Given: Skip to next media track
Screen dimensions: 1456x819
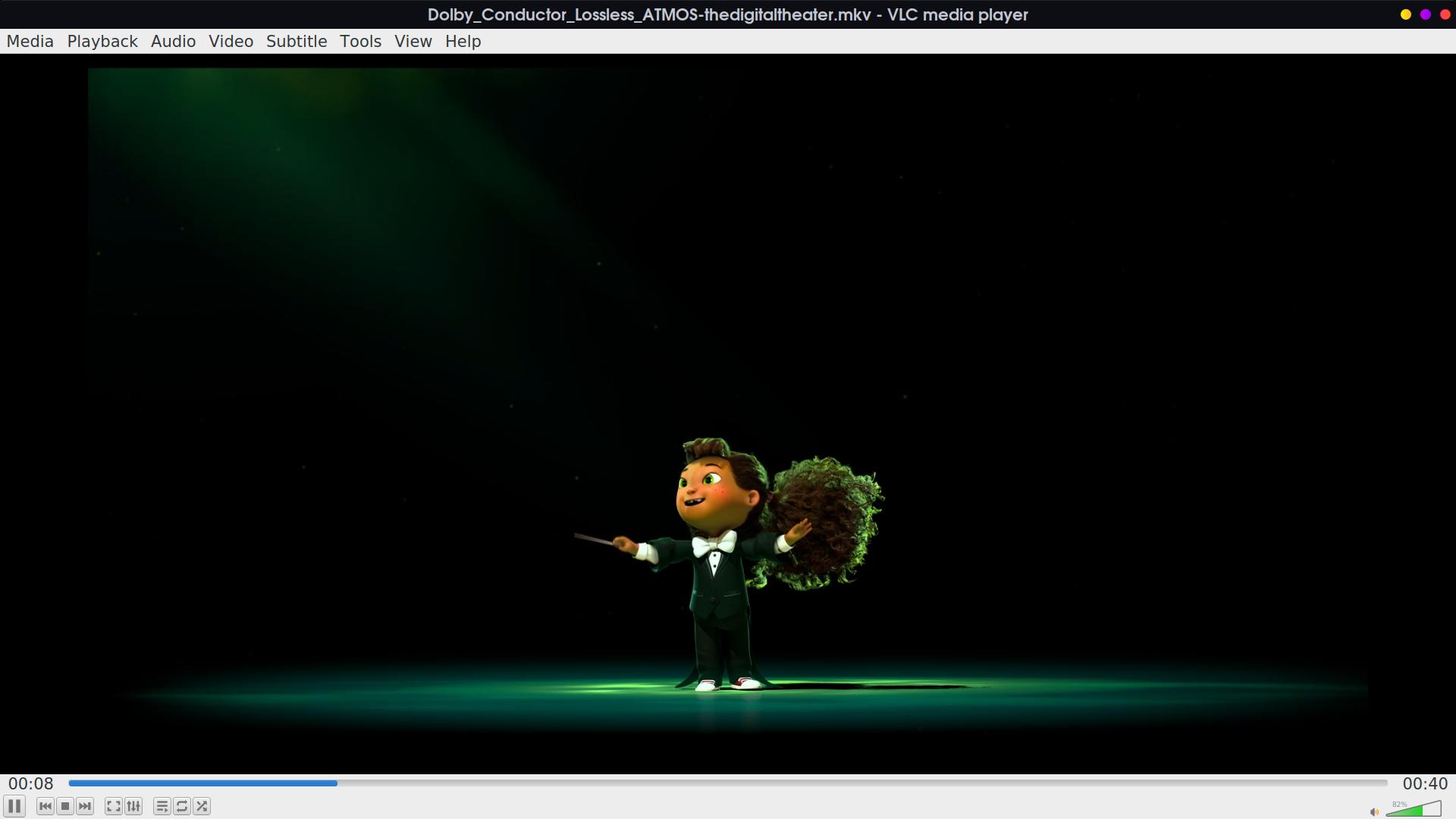Looking at the screenshot, I should (85, 806).
